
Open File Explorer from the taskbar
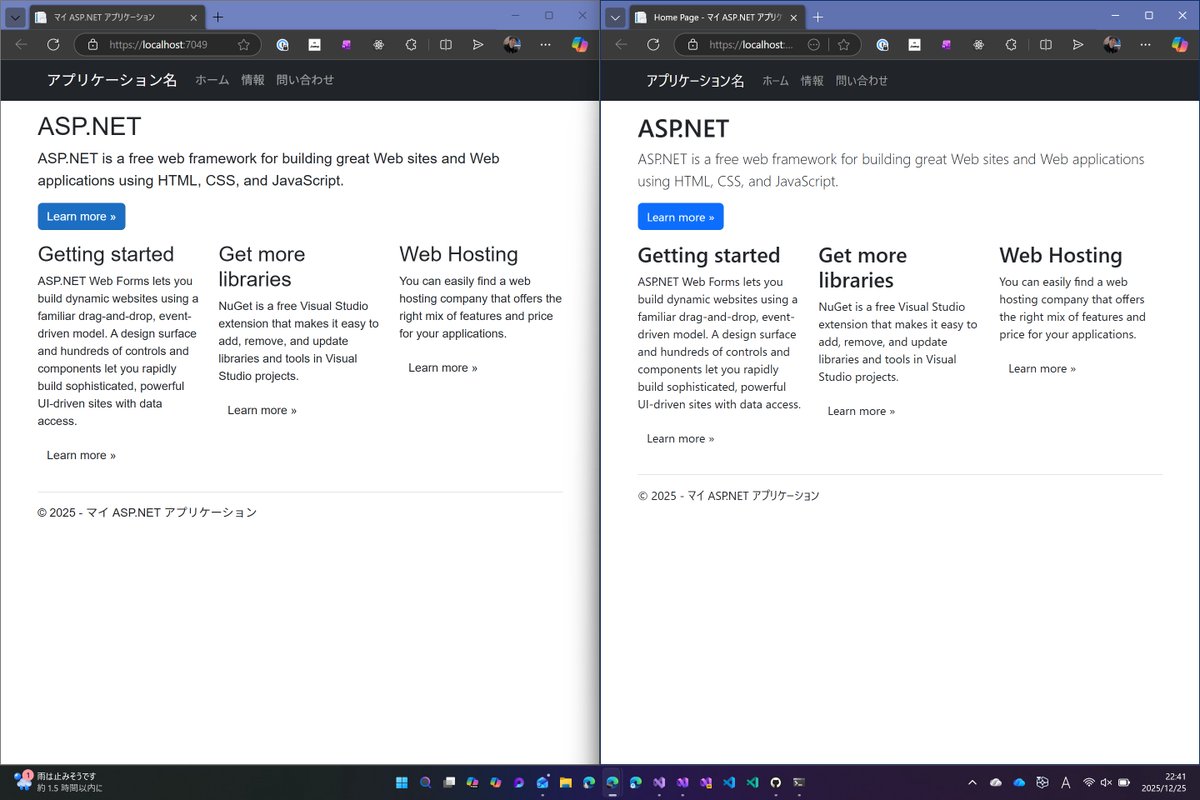pyautogui.click(x=565, y=782)
